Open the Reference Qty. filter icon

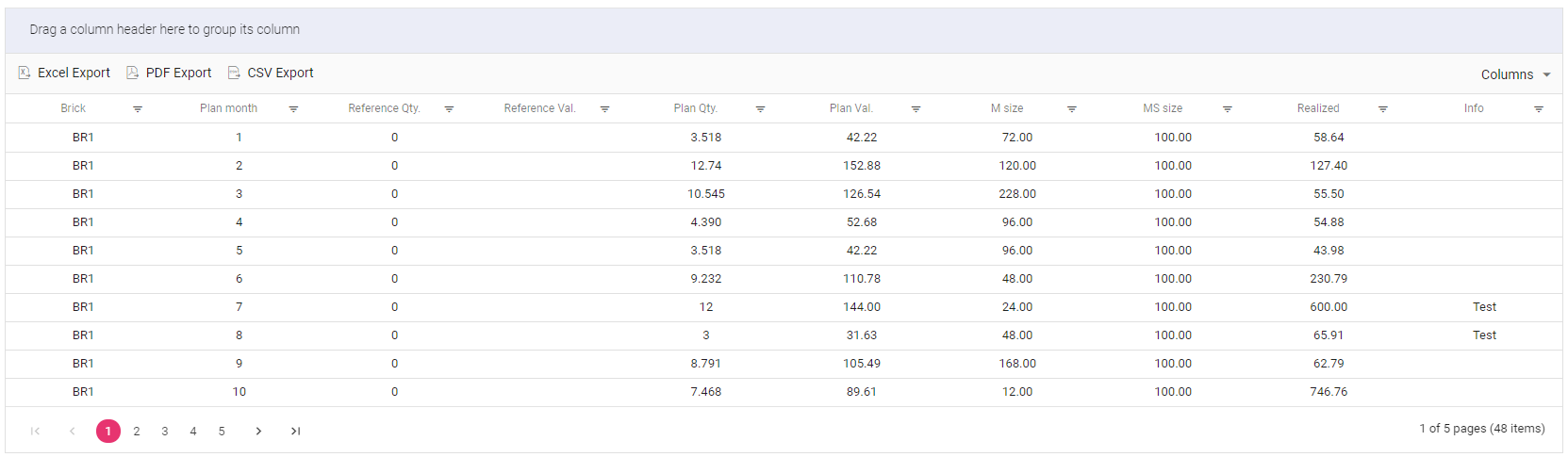pos(449,109)
